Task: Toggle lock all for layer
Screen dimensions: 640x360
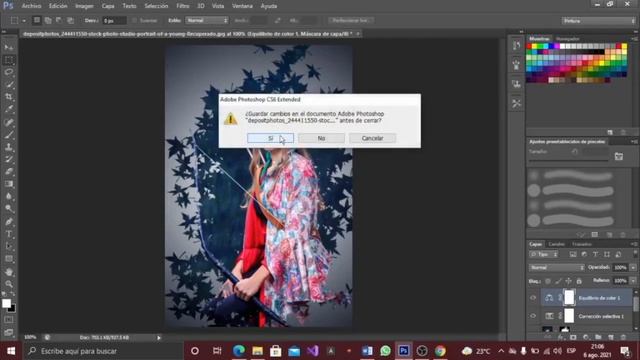Action: pos(579,281)
